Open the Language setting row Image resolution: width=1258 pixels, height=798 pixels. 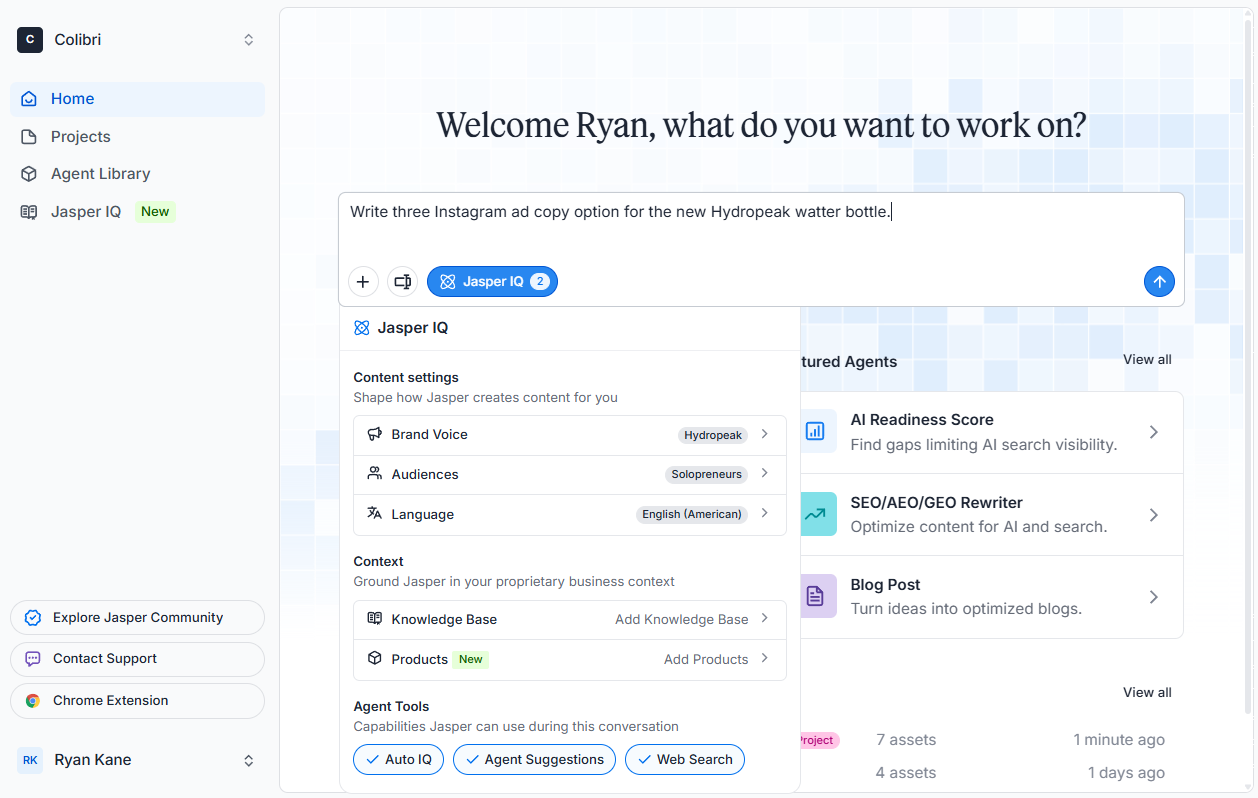pos(570,514)
